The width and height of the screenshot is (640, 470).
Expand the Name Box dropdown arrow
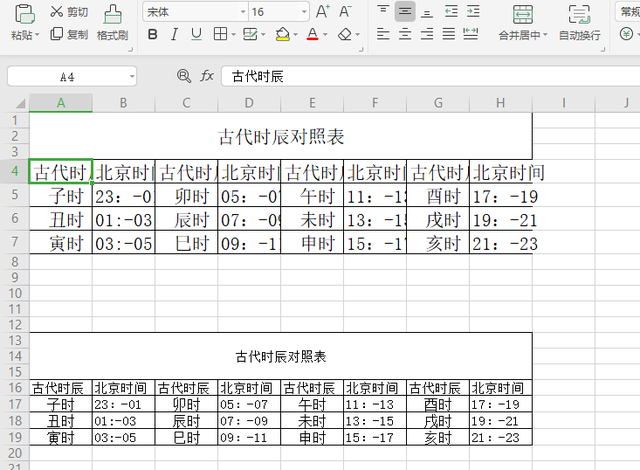[x=132, y=76]
